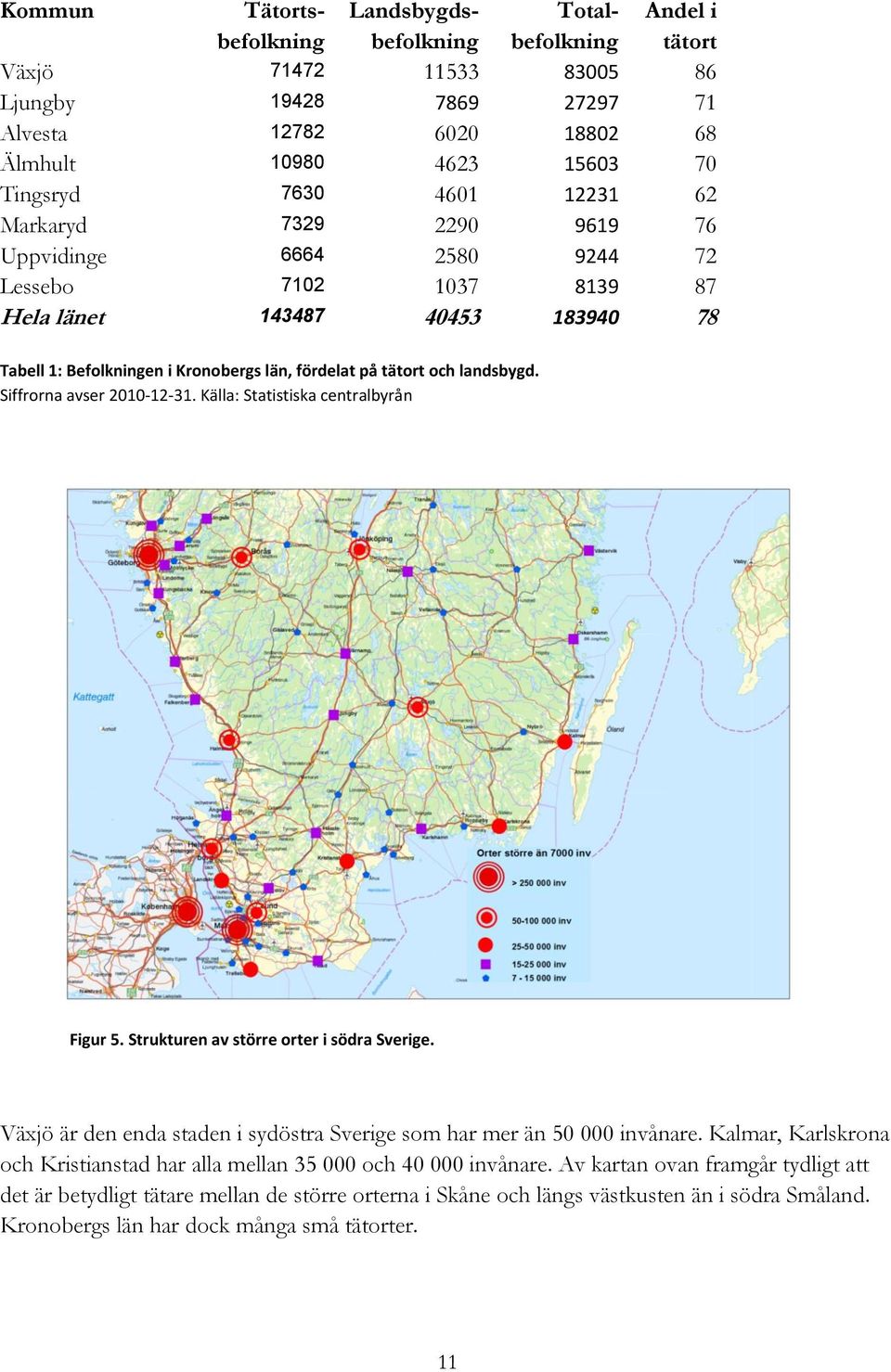Select Lessebo's tätort share 87
Viewport: 891px width, 1372px height.
(705, 287)
